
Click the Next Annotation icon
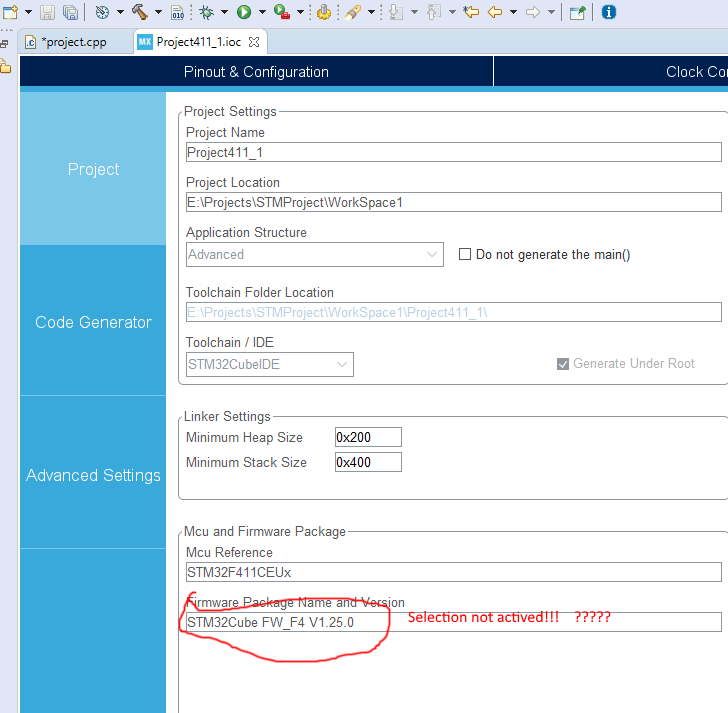pyautogui.click(x=396, y=12)
